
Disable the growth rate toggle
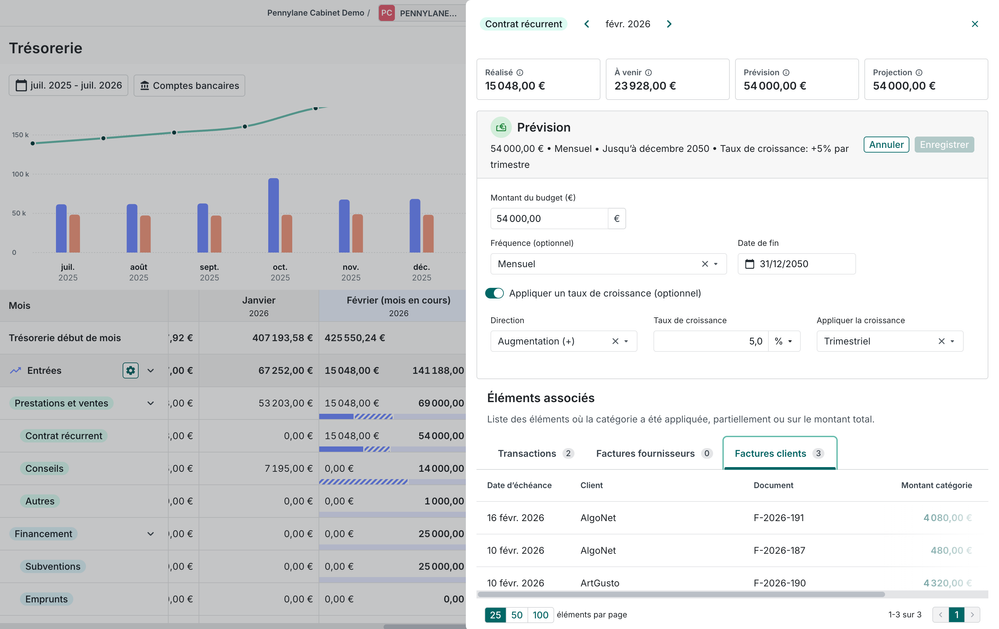pyautogui.click(x=494, y=293)
